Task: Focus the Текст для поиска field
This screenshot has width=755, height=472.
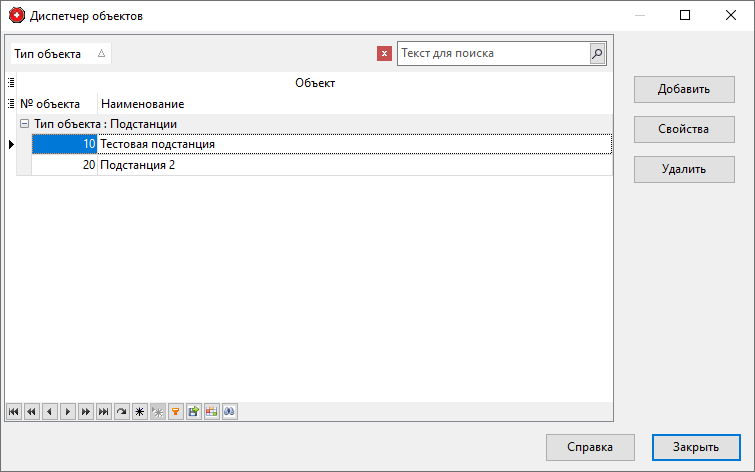Action: [x=493, y=53]
